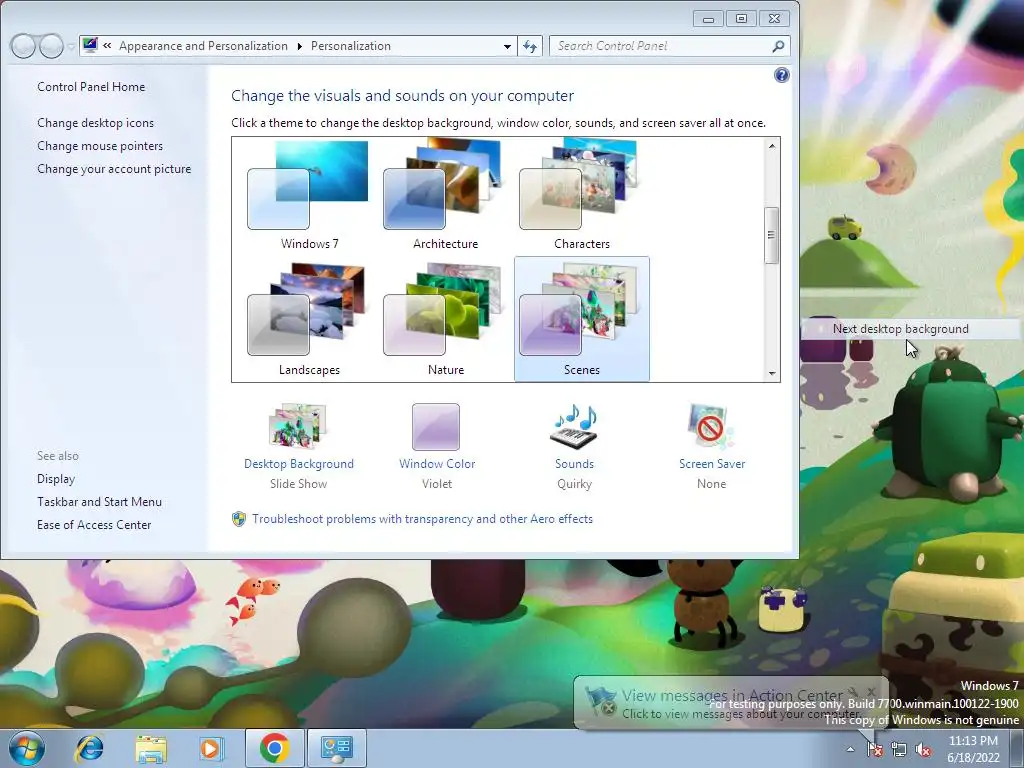This screenshot has height=768, width=1024.
Task: Open Google Chrome from taskbar
Action: pyautogui.click(x=274, y=748)
